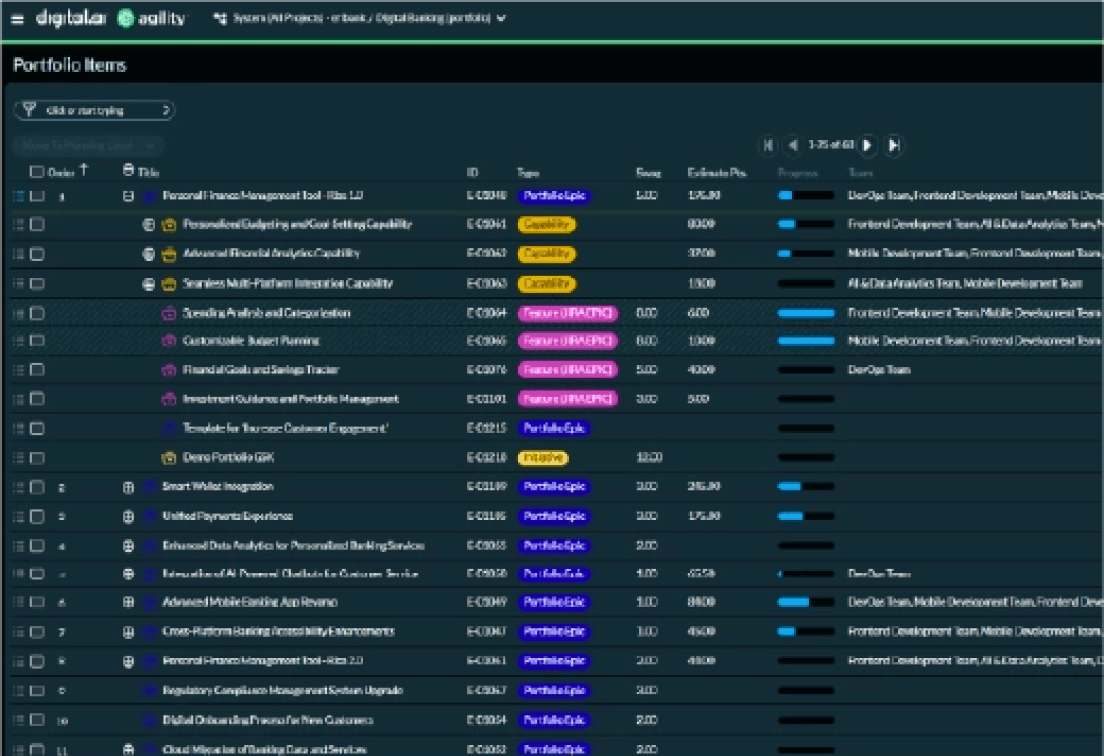The height and width of the screenshot is (756, 1104).
Task: Click the purple feature icon beside Customizable Budget Planning
Action: coord(169,341)
